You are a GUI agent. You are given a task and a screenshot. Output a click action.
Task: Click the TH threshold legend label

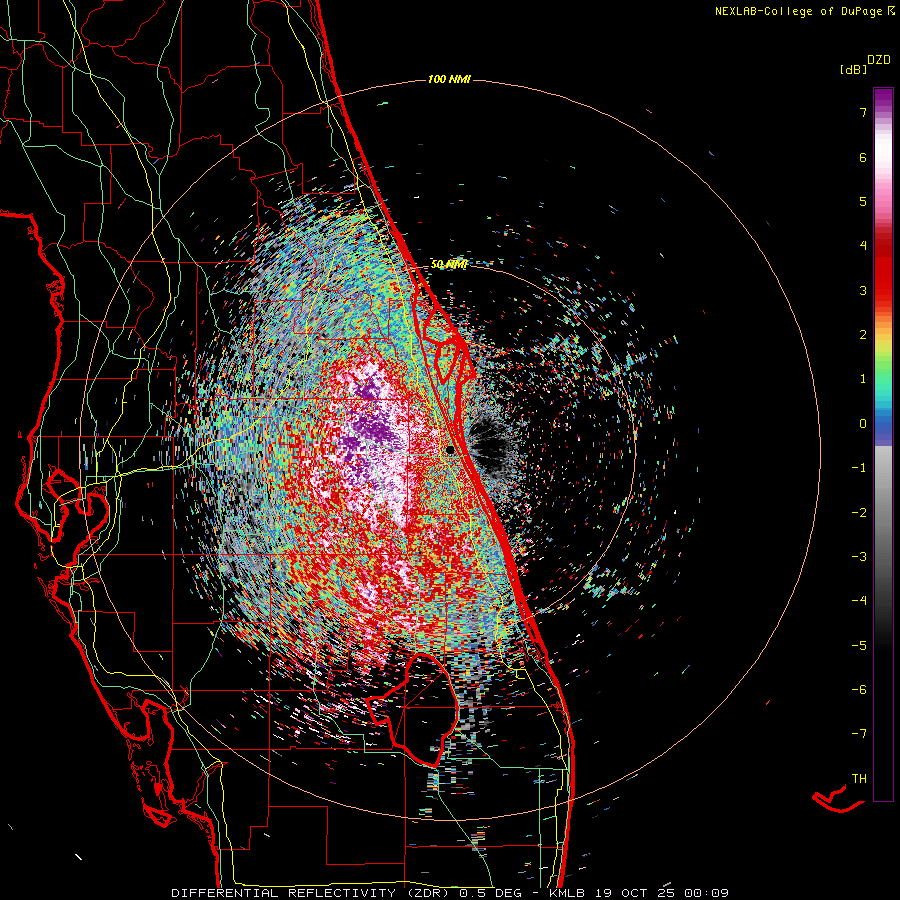pos(859,778)
